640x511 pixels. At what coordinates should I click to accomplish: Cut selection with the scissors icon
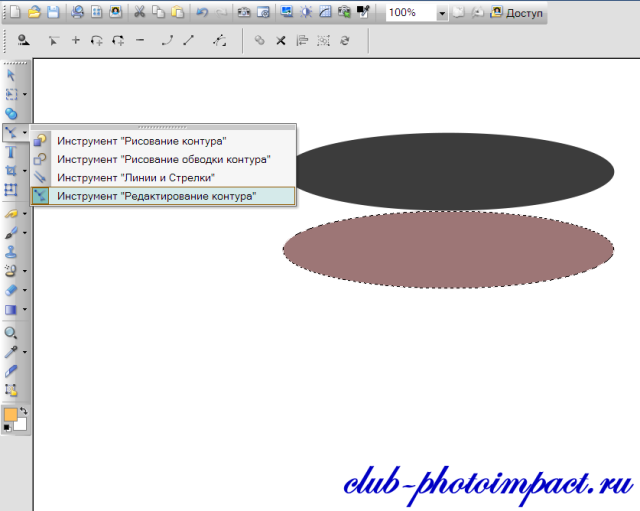(140, 12)
